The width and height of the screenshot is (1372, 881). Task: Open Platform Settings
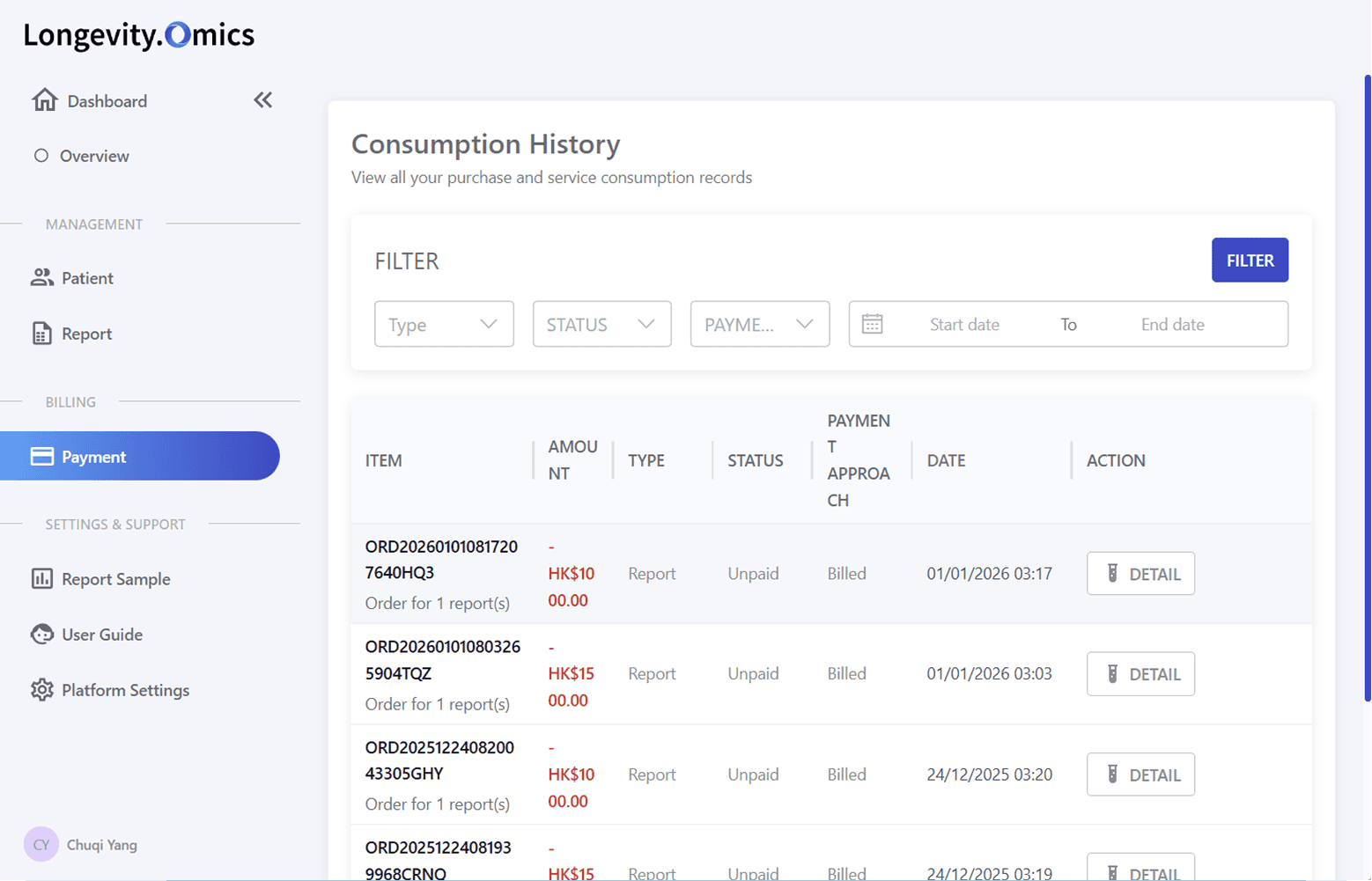[x=125, y=690]
